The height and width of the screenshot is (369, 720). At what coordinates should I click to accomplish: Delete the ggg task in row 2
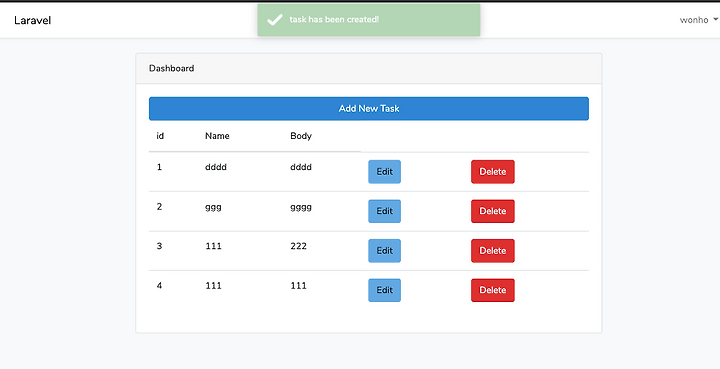click(x=493, y=211)
